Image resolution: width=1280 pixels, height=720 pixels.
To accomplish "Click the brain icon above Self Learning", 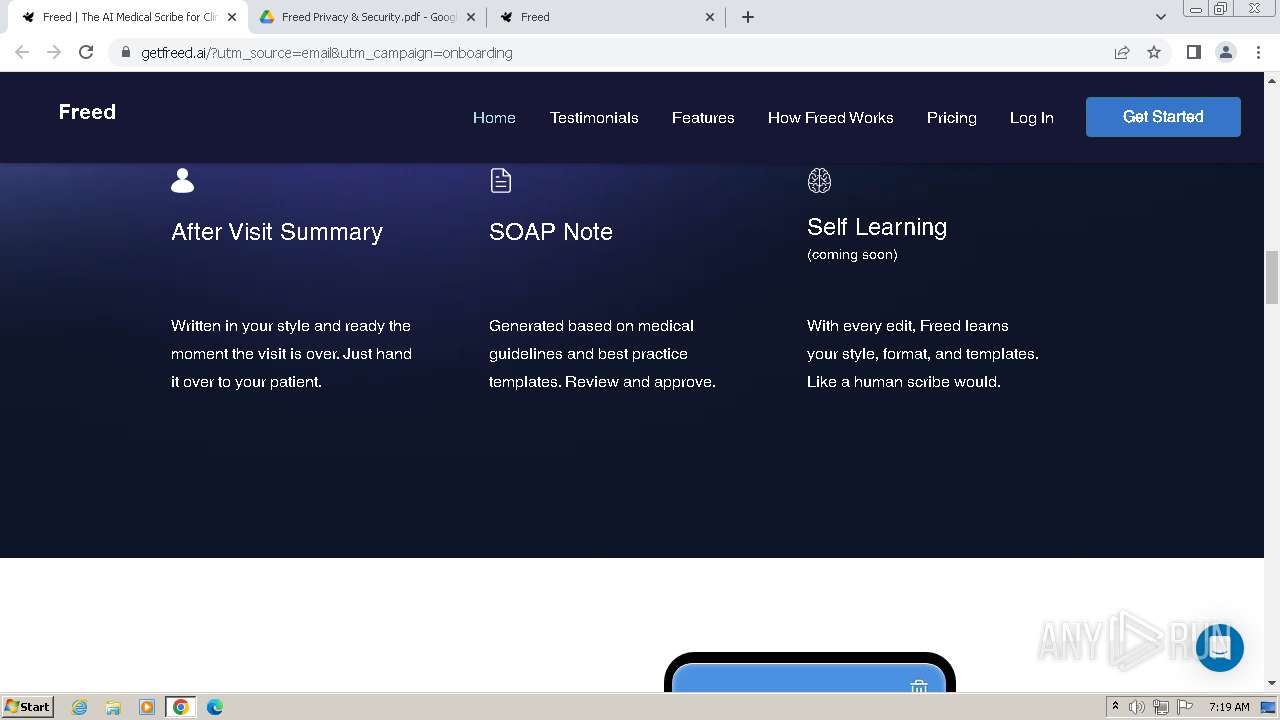I will (x=819, y=180).
